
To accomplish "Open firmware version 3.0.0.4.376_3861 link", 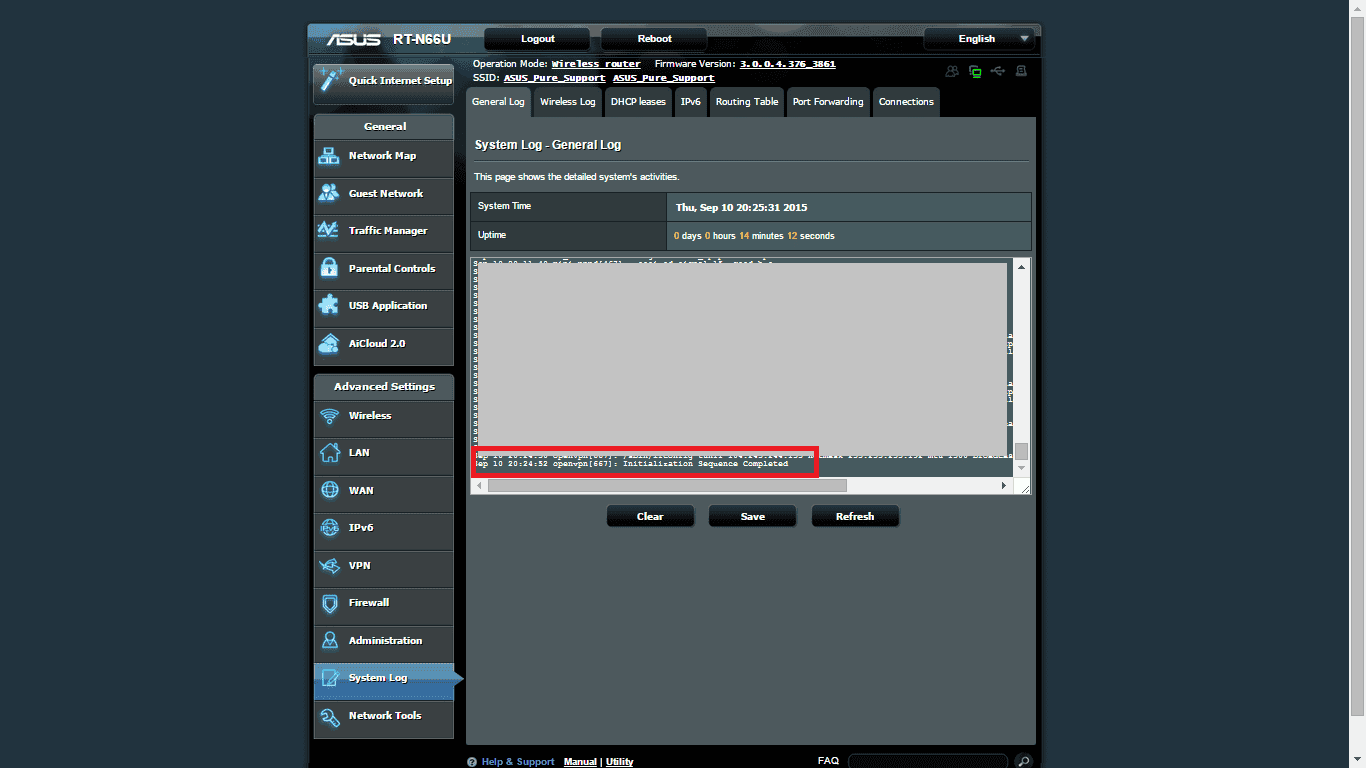I will coord(788,64).
